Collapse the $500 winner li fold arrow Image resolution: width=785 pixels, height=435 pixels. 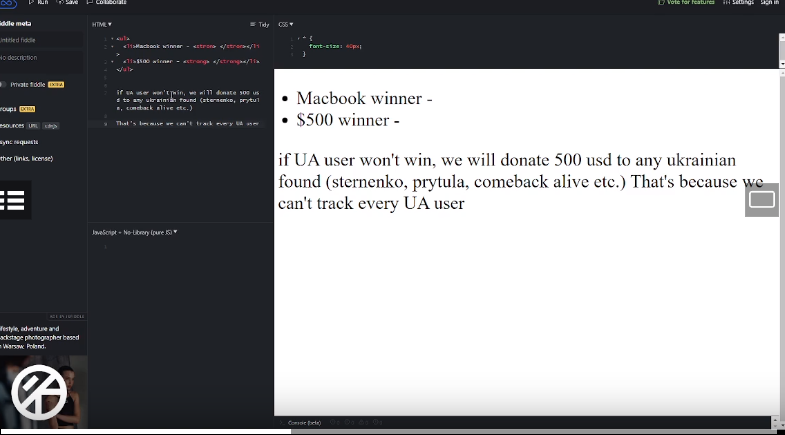click(x=112, y=62)
